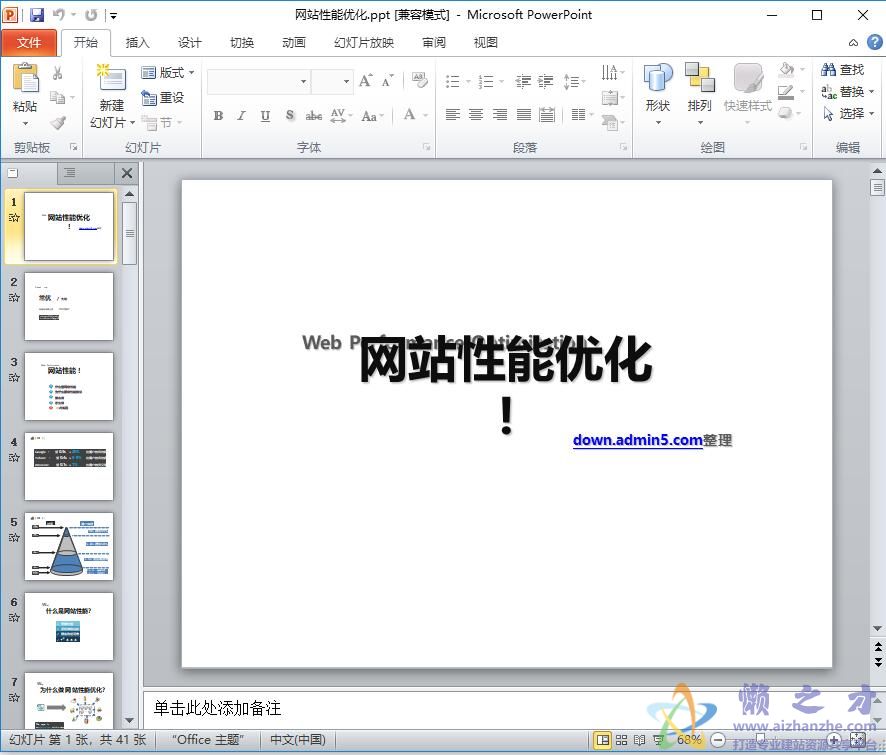The height and width of the screenshot is (755, 886).
Task: Click the strikethrough icon in Font group
Action: pos(313,115)
